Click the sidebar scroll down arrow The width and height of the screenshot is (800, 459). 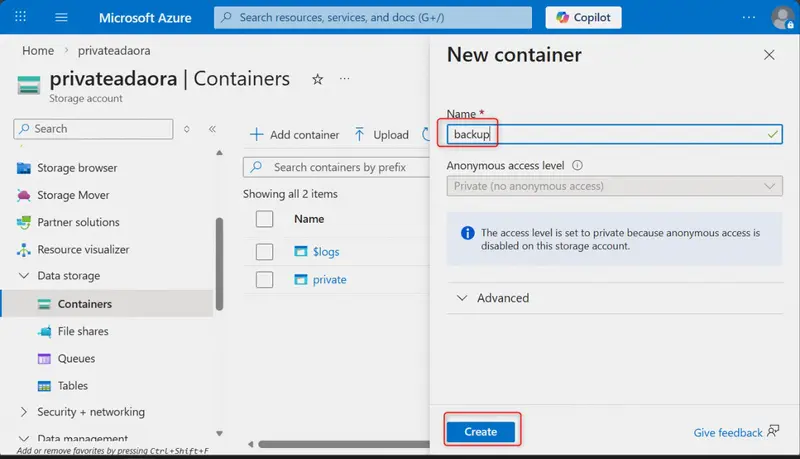(219, 434)
